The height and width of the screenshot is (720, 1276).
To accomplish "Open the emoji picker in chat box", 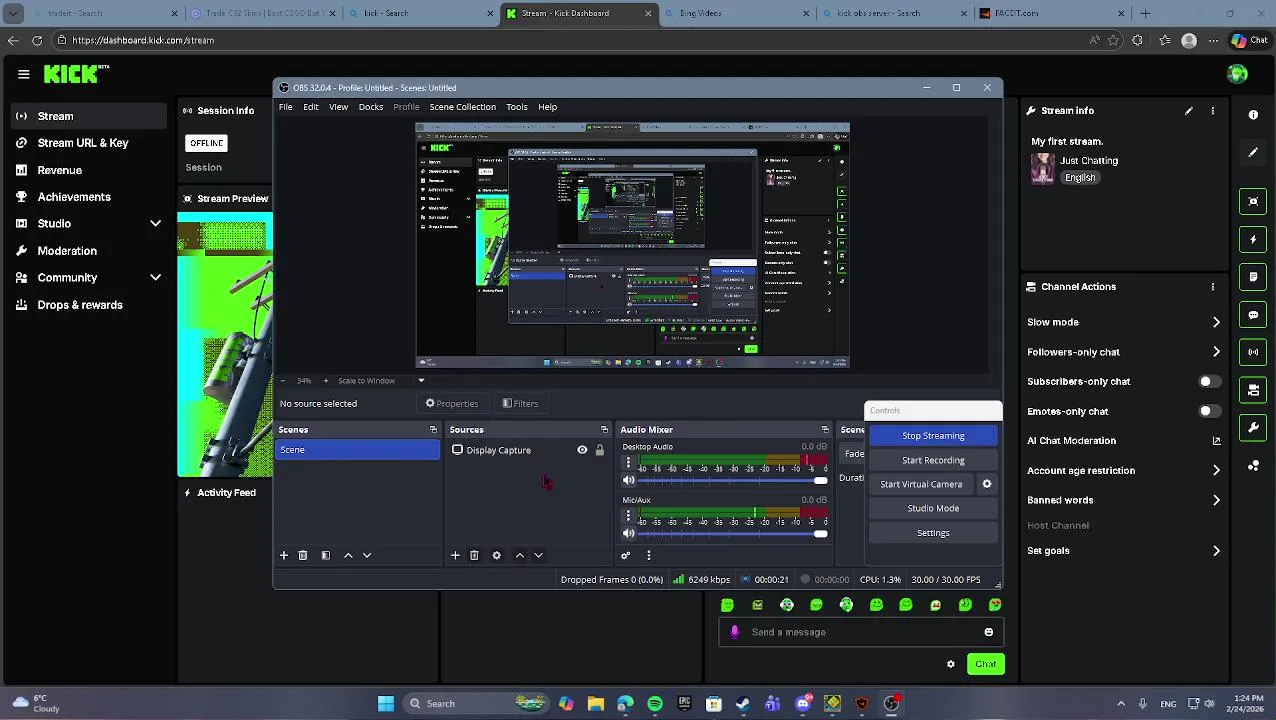I will (989, 632).
